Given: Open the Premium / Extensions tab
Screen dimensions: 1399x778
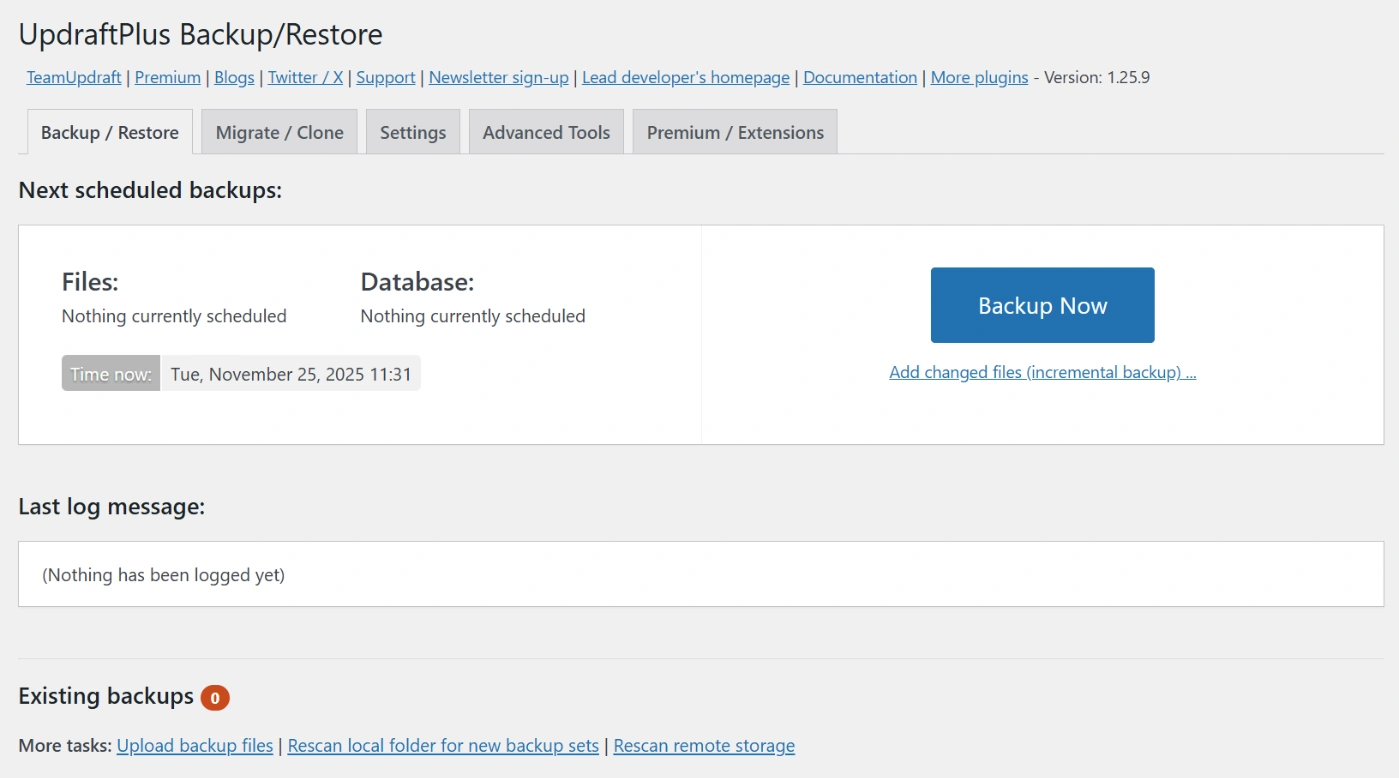Looking at the screenshot, I should [x=735, y=132].
